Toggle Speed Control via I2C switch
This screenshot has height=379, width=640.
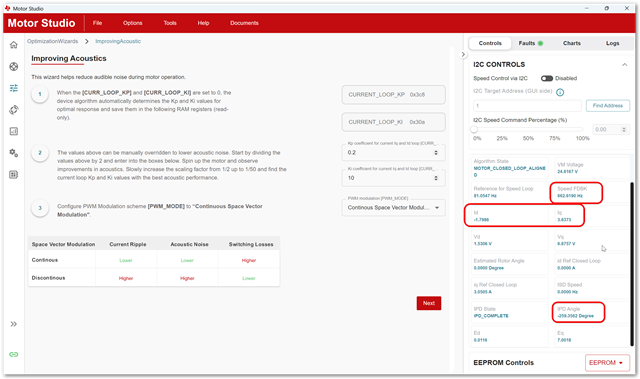click(547, 78)
